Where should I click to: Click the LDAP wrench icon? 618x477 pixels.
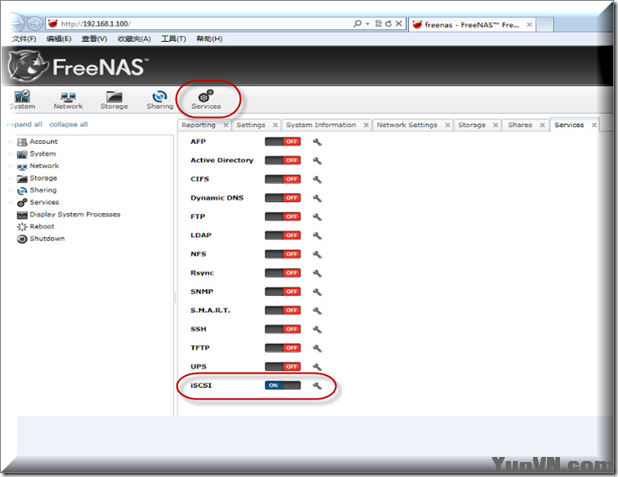pyautogui.click(x=317, y=235)
